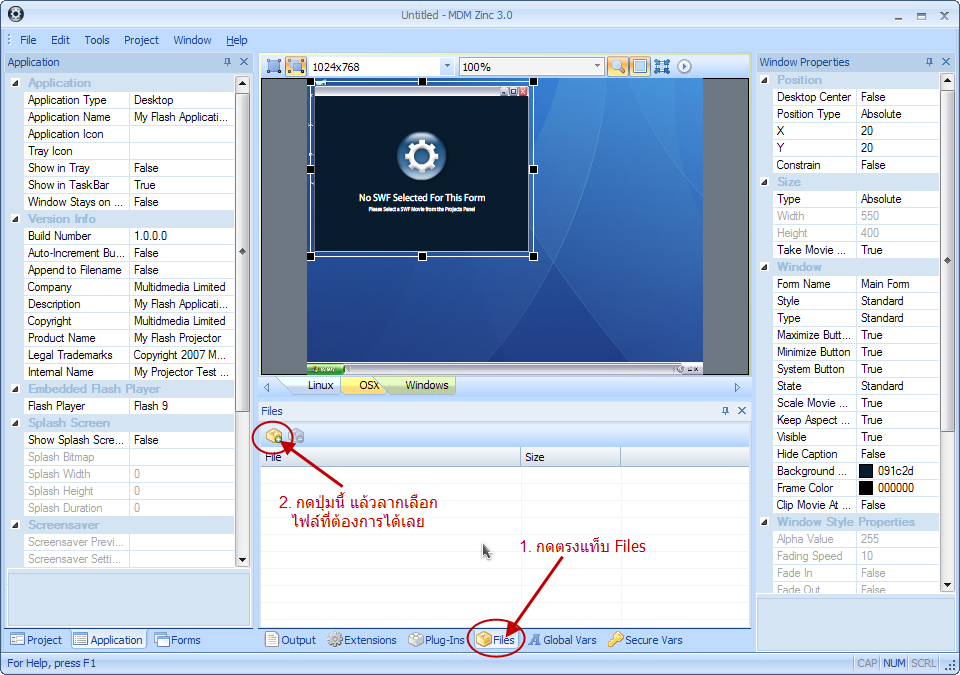The image size is (960, 675).
Task: Click the Frame Color black swatch
Action: coord(866,488)
